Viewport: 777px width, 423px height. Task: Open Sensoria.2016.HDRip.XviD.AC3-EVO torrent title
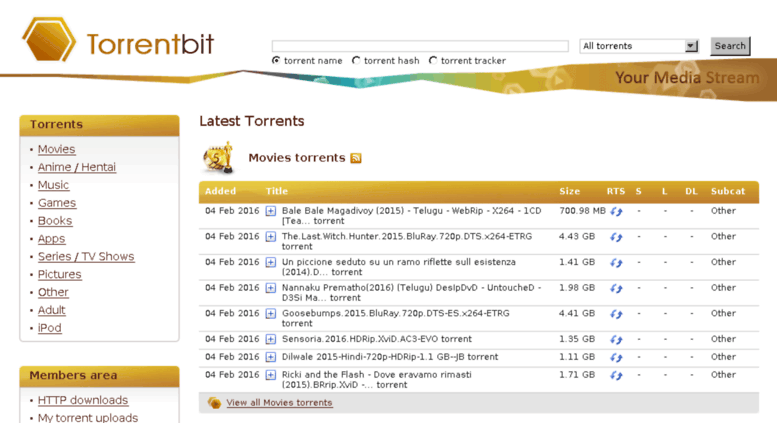[x=377, y=339]
